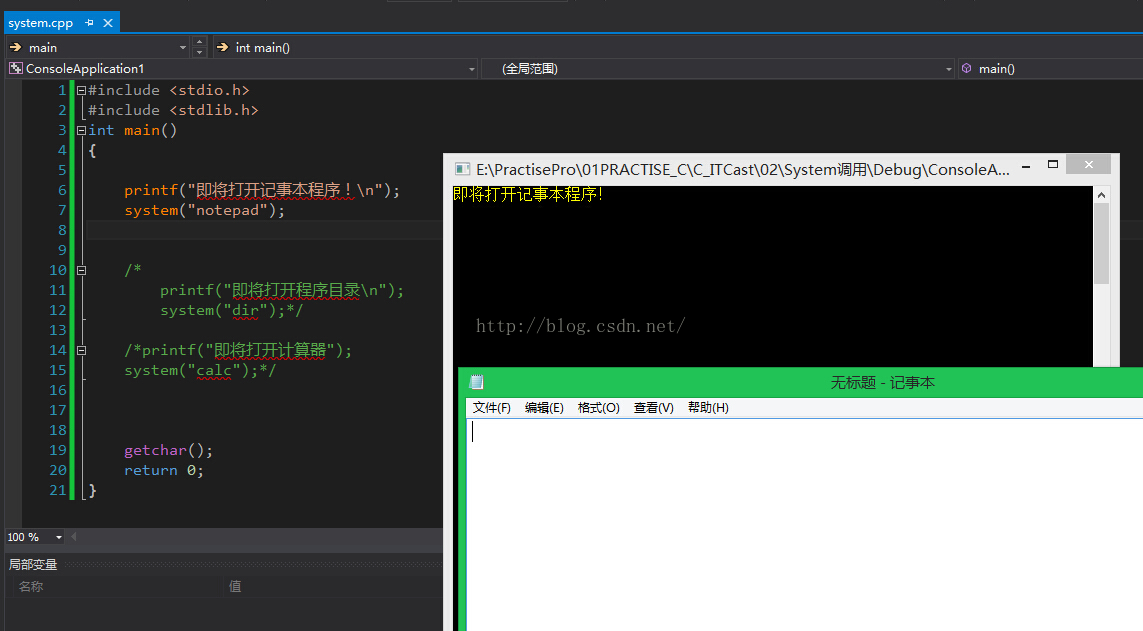This screenshot has height=631, width=1143.
Task: Click the console scrollbar up arrow
Action: click(1101, 195)
